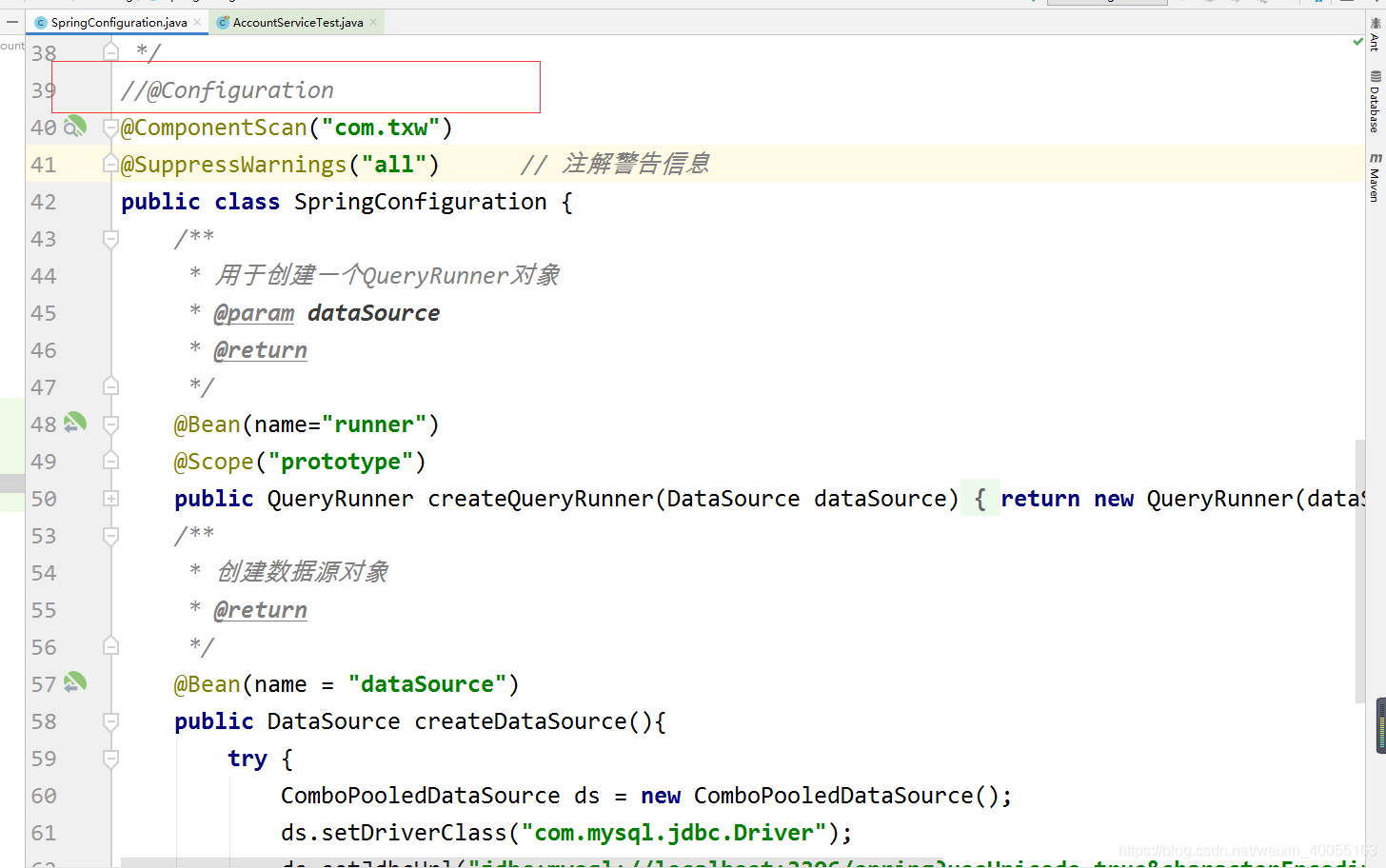The height and width of the screenshot is (868, 1386).
Task: Collapse the fold marker at @Scope line 49
Action: [x=110, y=461]
